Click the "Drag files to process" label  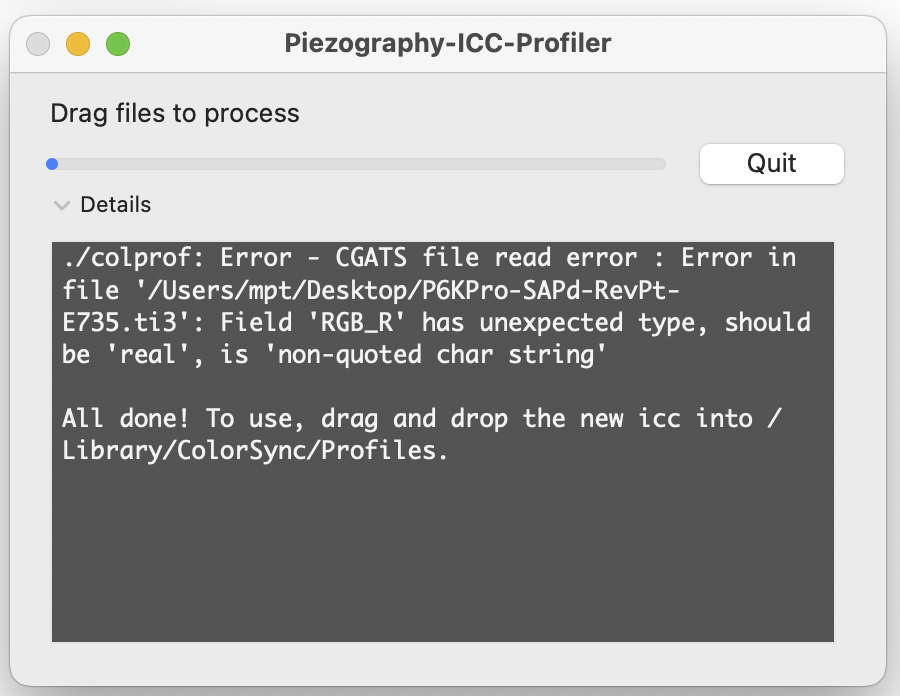(174, 113)
